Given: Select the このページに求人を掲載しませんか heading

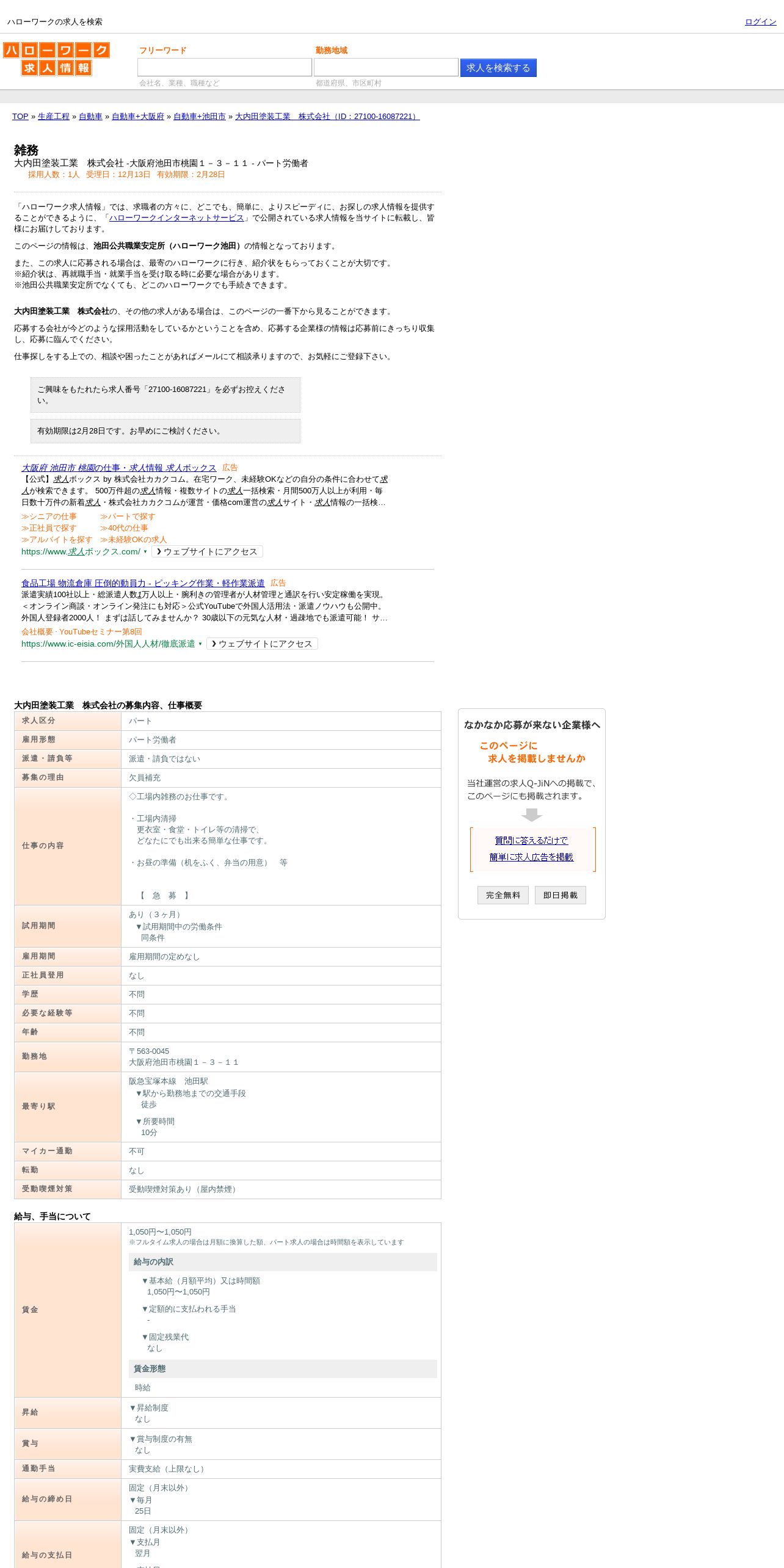Looking at the screenshot, I should point(532,752).
